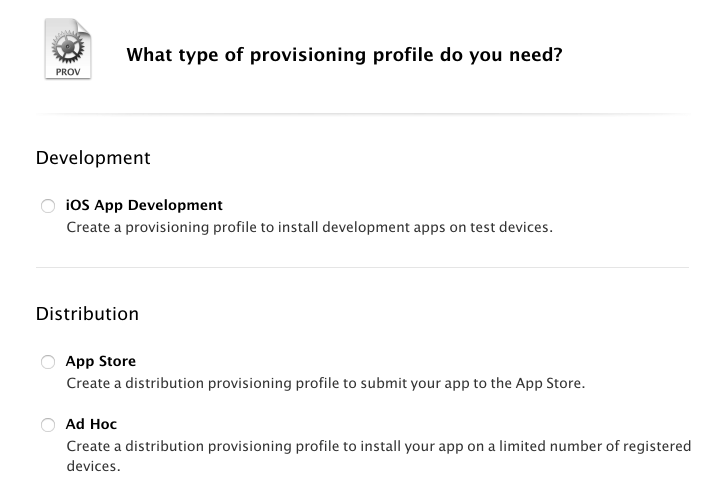Click the Development section heading
Viewport: 702px width, 498px height.
(93, 158)
